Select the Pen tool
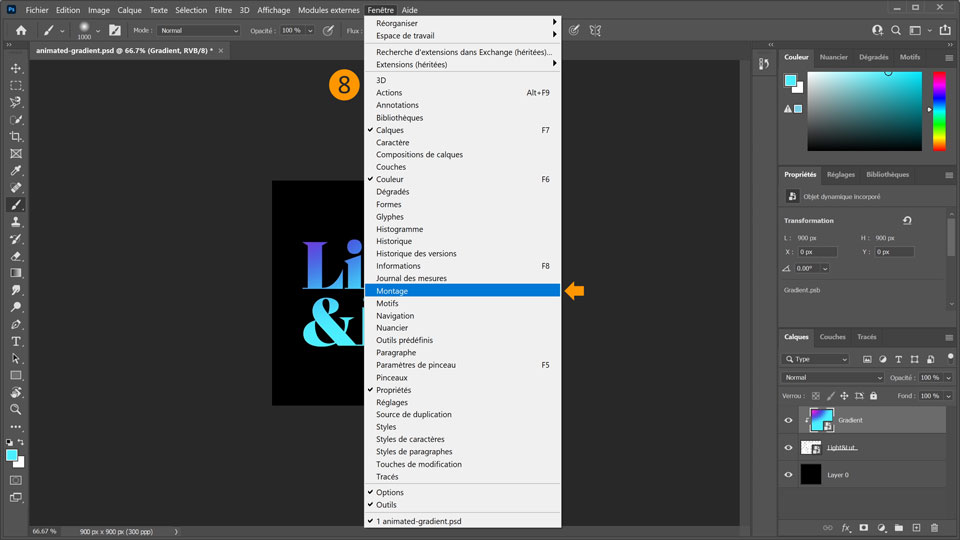 (16, 324)
